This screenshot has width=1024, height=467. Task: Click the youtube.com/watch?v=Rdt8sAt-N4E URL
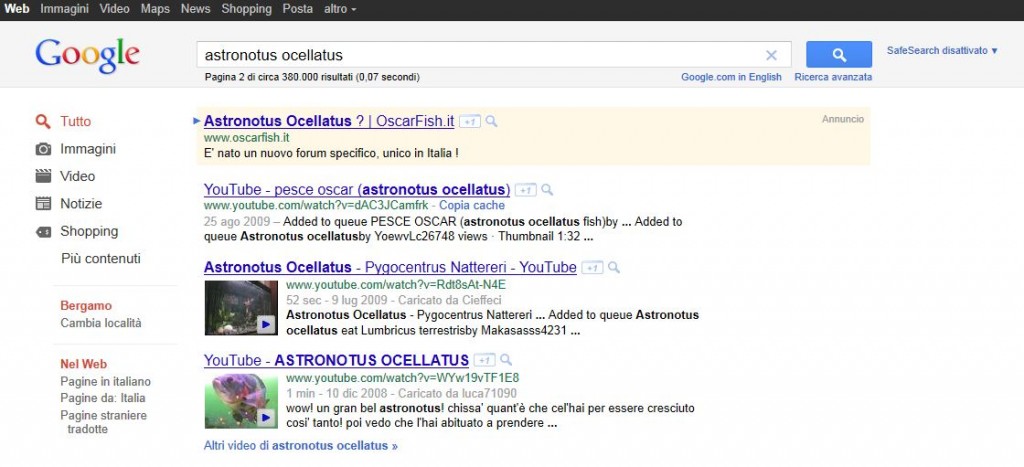[396, 285]
